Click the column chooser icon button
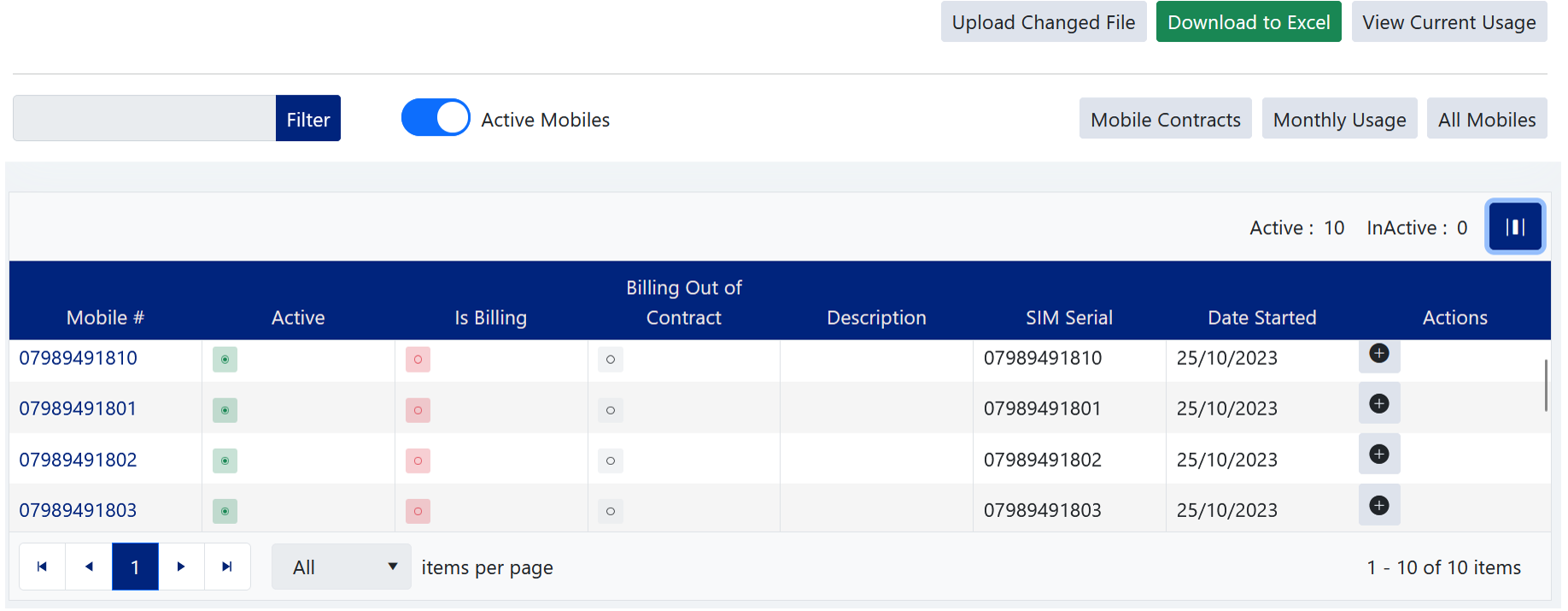This screenshot has width=1568, height=611. point(1515,227)
